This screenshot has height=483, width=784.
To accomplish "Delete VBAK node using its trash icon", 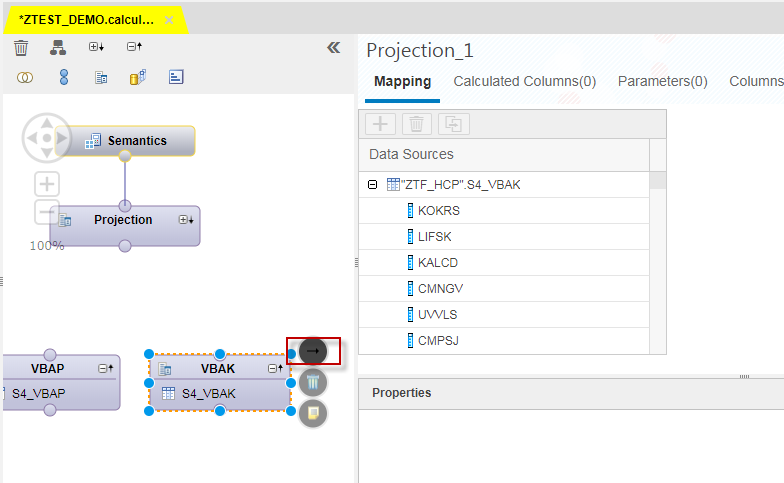I will (x=313, y=382).
